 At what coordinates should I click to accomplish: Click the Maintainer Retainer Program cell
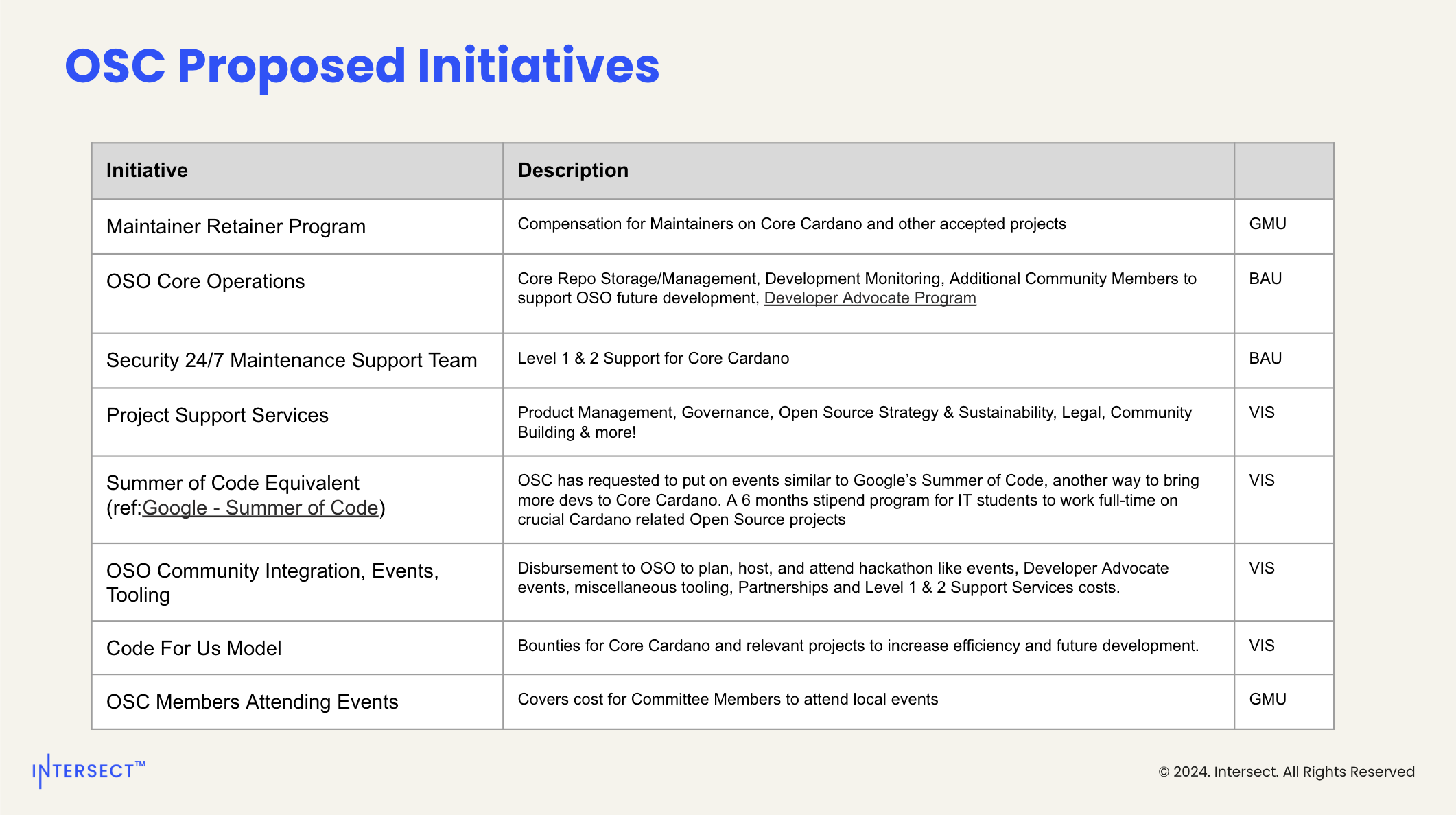pyautogui.click(x=235, y=227)
